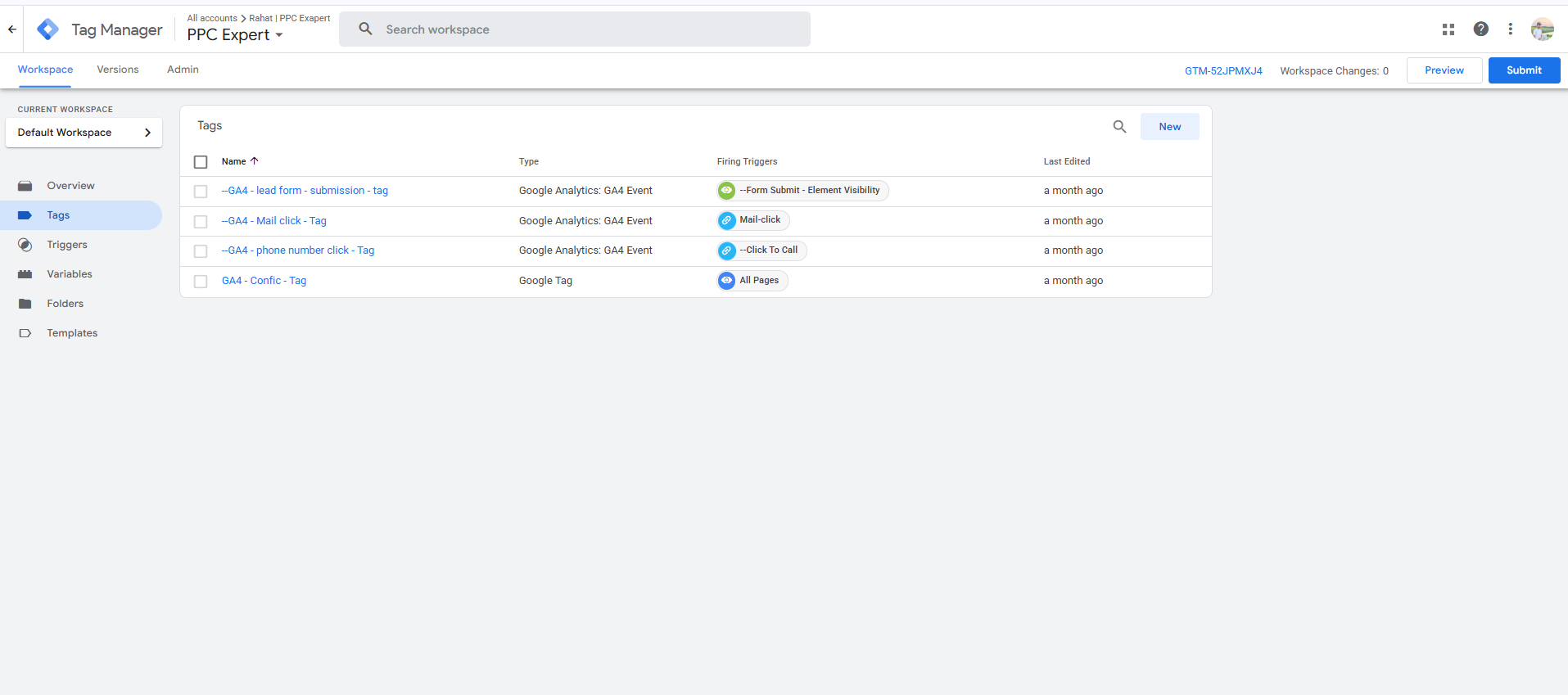Image resolution: width=1568 pixels, height=695 pixels.
Task: Check the select-all tags checkbox
Action: (x=201, y=162)
